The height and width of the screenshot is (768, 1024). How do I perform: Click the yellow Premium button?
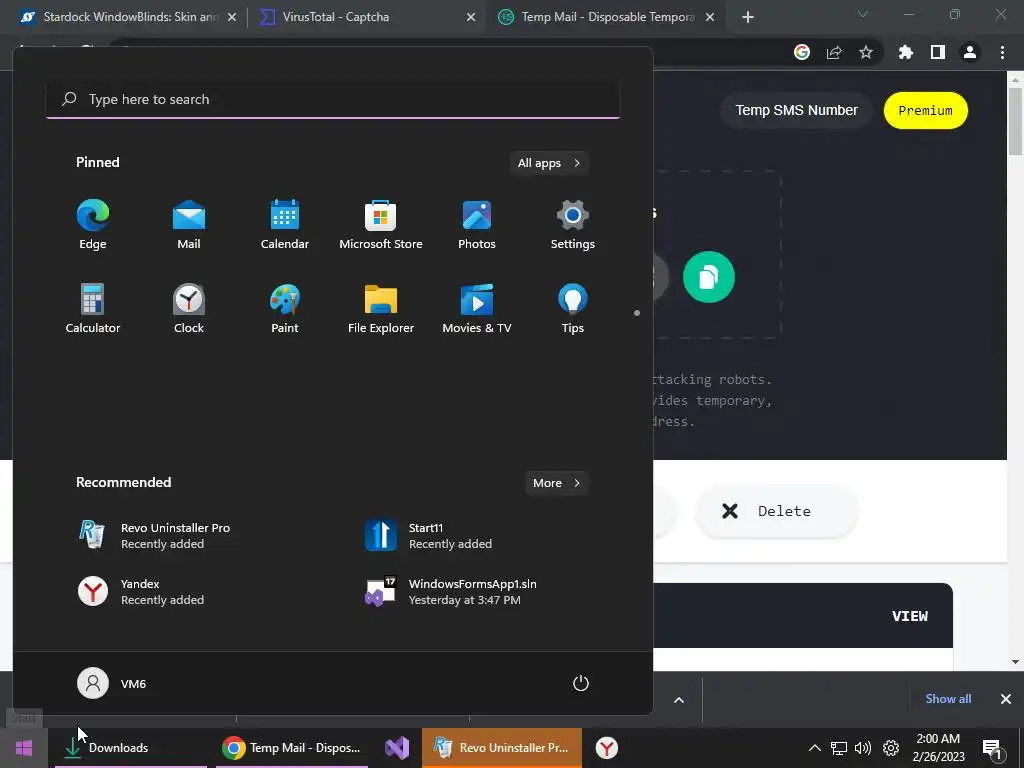925,110
